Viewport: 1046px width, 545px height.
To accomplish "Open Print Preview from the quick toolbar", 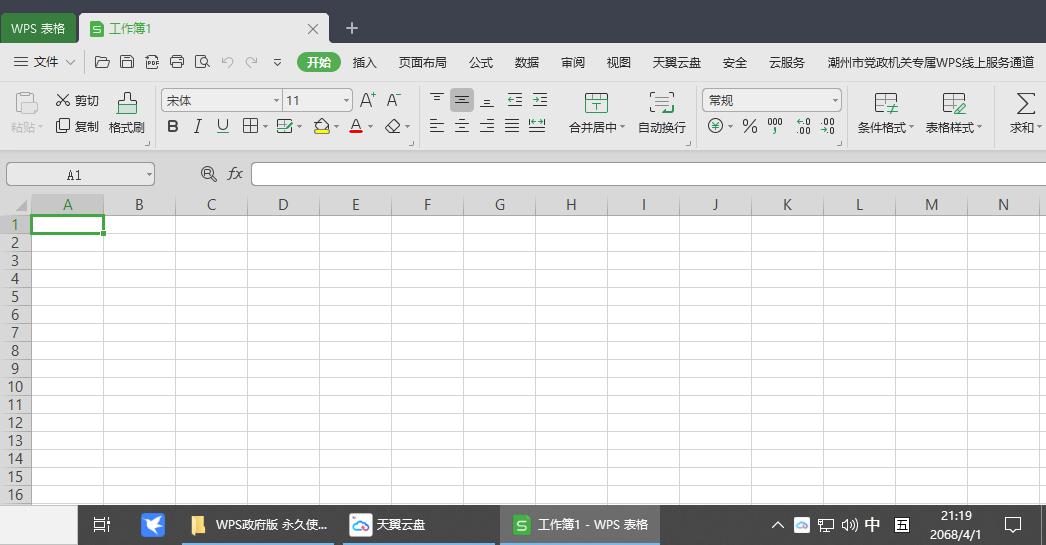I will [202, 62].
